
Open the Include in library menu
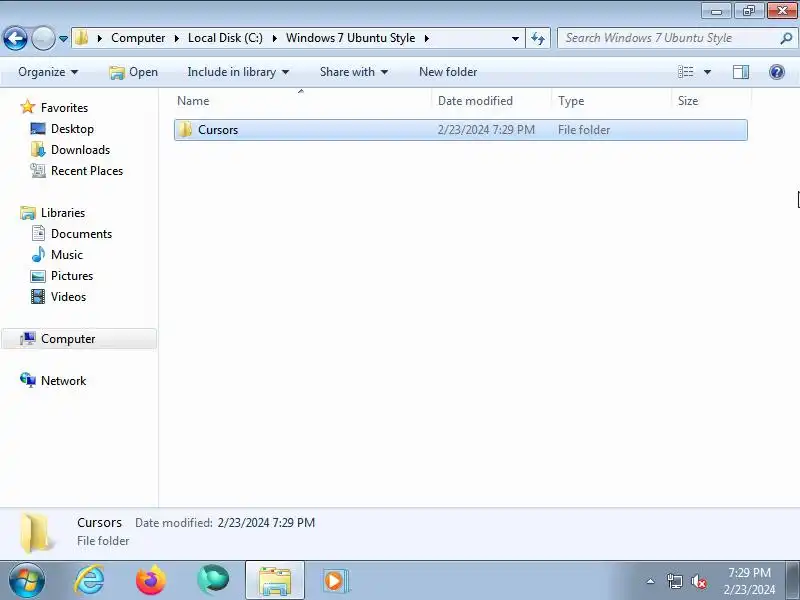tap(238, 72)
